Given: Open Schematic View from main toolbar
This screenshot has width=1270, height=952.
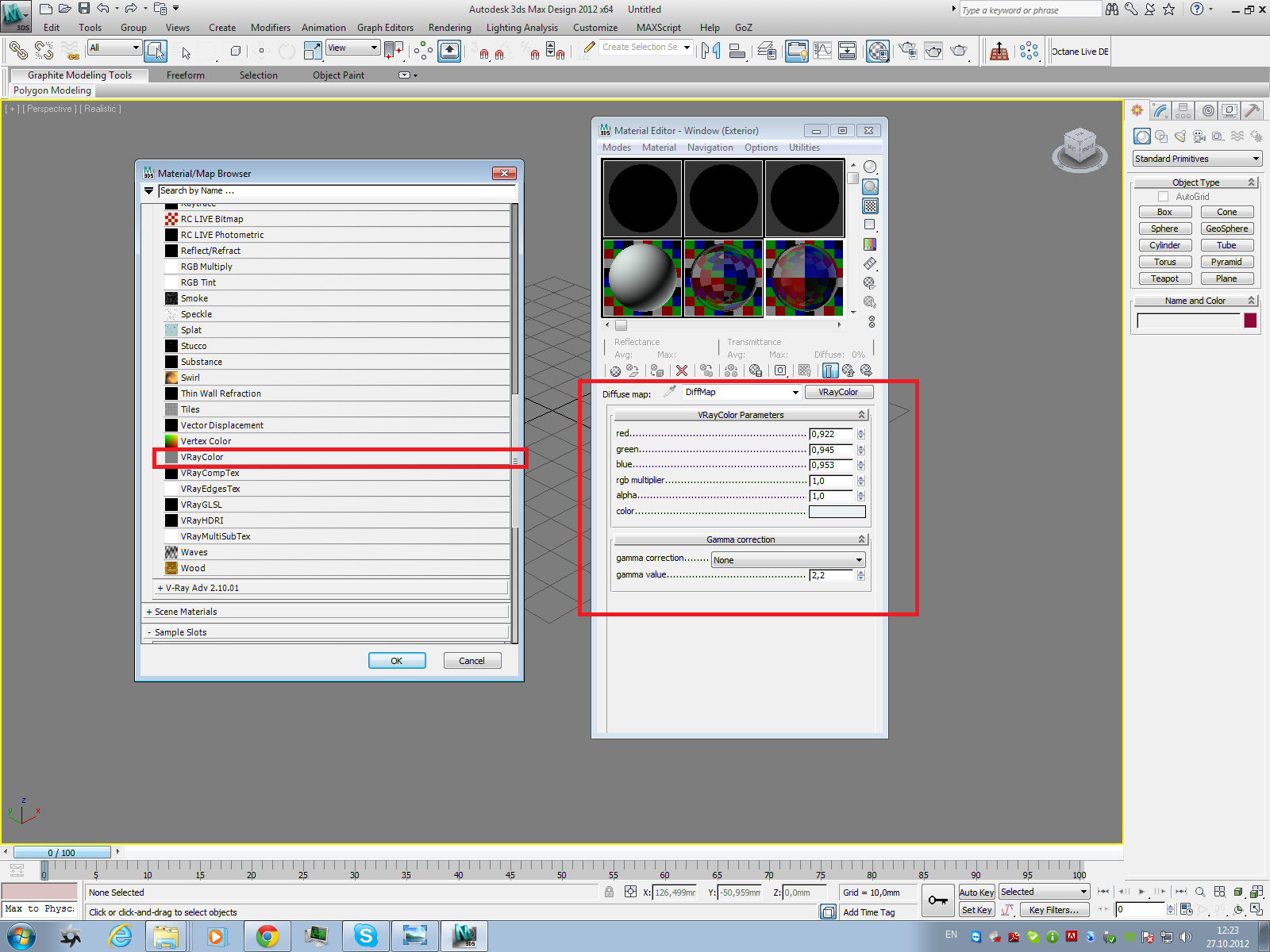Looking at the screenshot, I should point(848,52).
